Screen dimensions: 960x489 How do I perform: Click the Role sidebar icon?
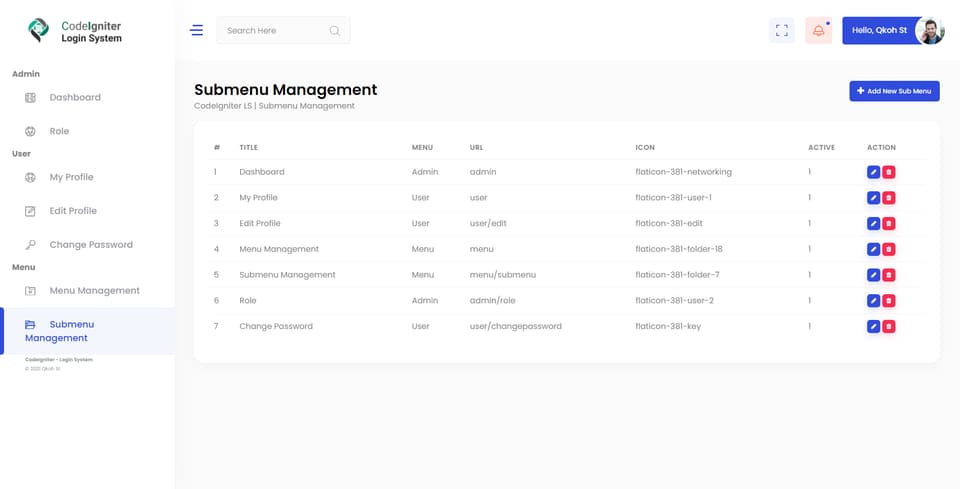coord(30,131)
